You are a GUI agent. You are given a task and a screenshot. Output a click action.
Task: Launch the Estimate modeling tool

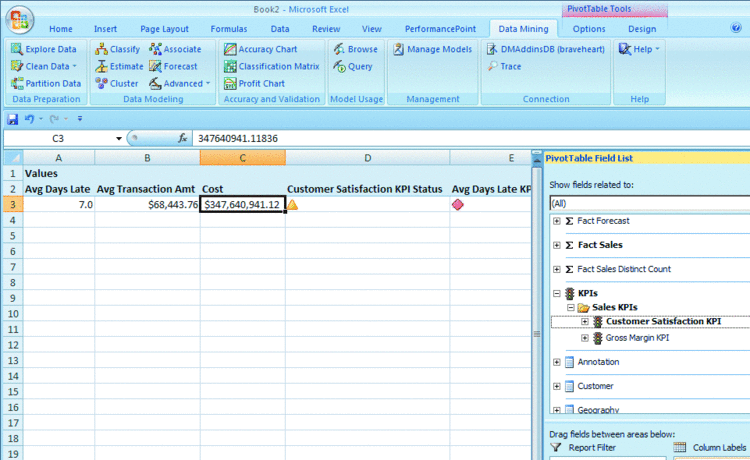[119, 66]
